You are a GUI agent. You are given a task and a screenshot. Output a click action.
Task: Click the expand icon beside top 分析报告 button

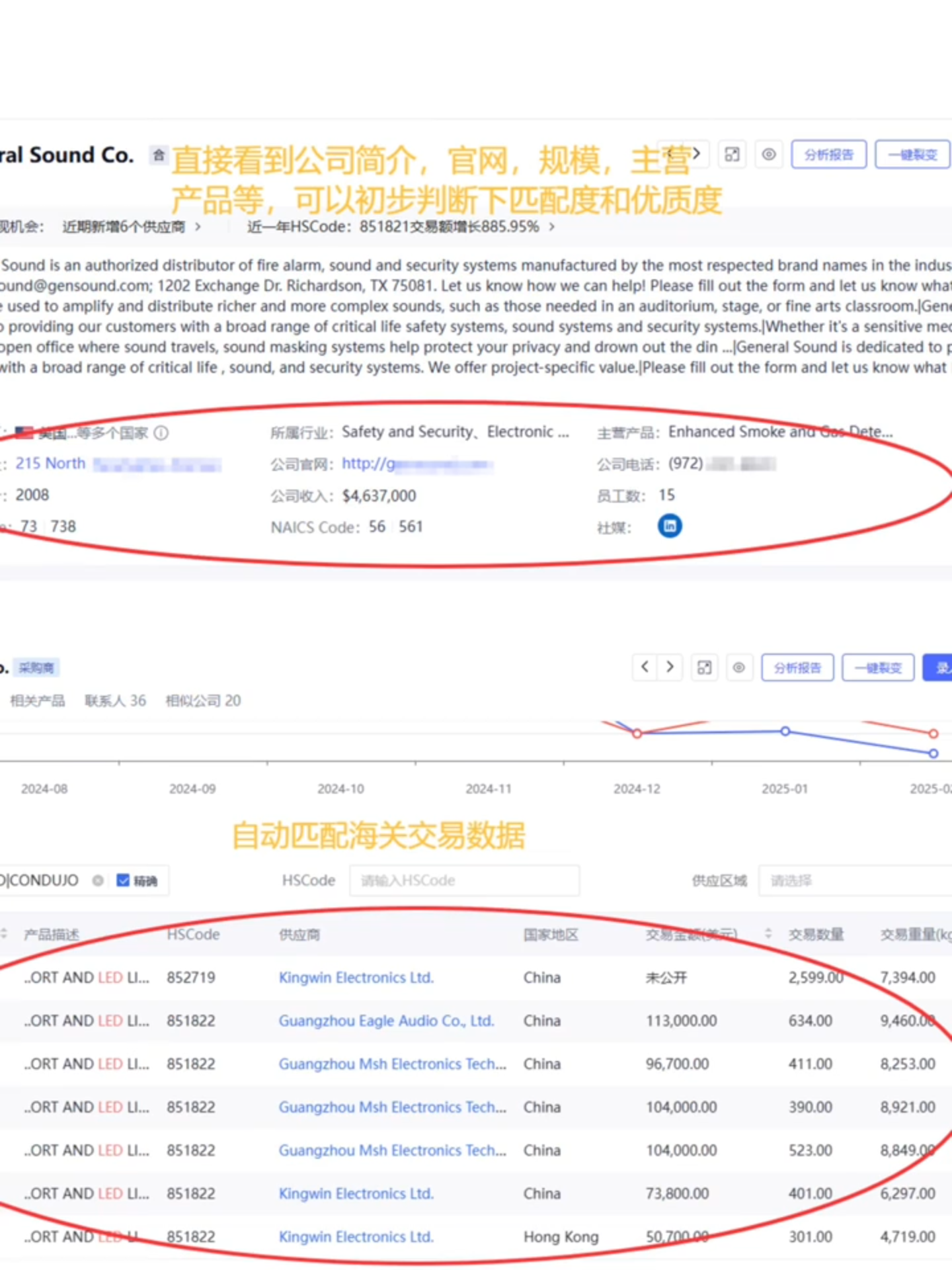[732, 155]
